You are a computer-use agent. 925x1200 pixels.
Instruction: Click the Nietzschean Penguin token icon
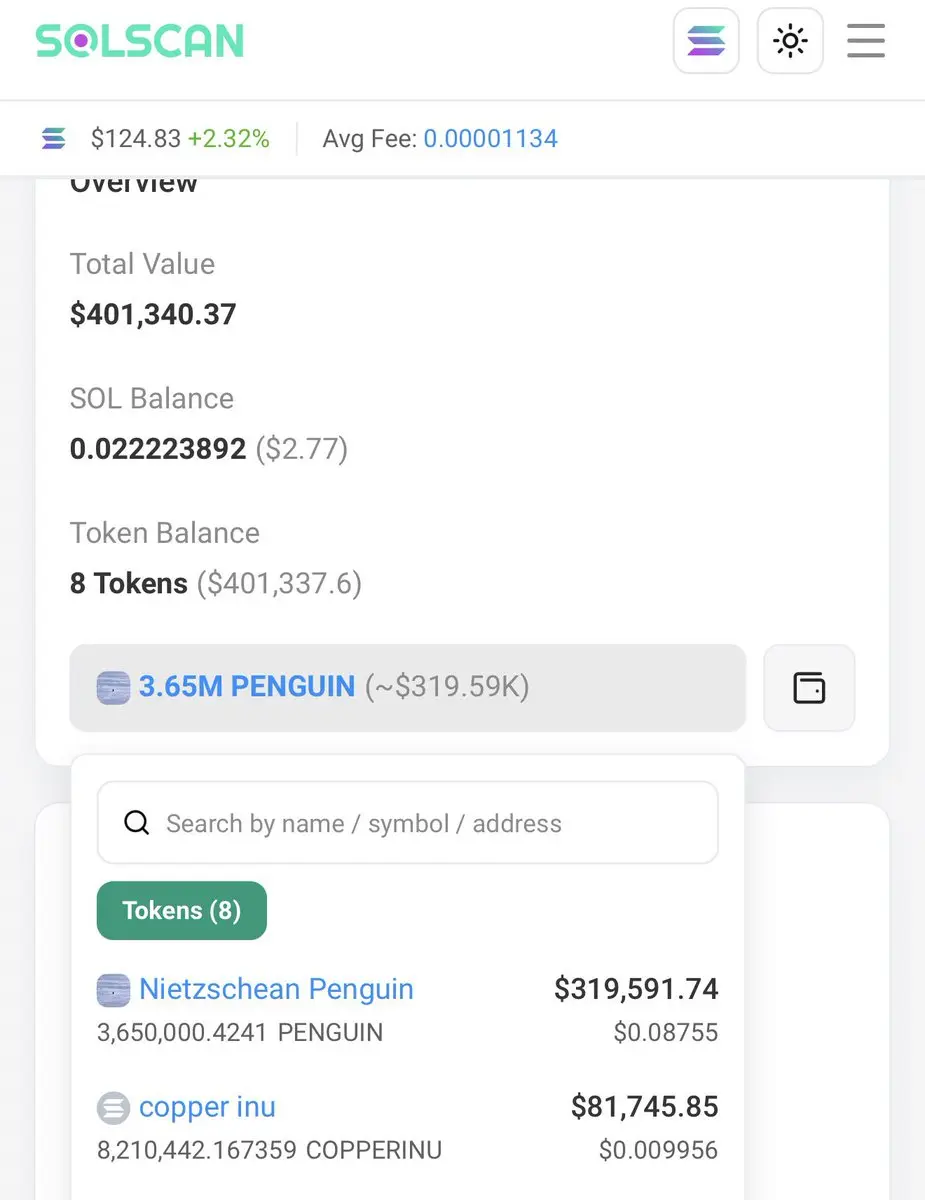tap(113, 990)
